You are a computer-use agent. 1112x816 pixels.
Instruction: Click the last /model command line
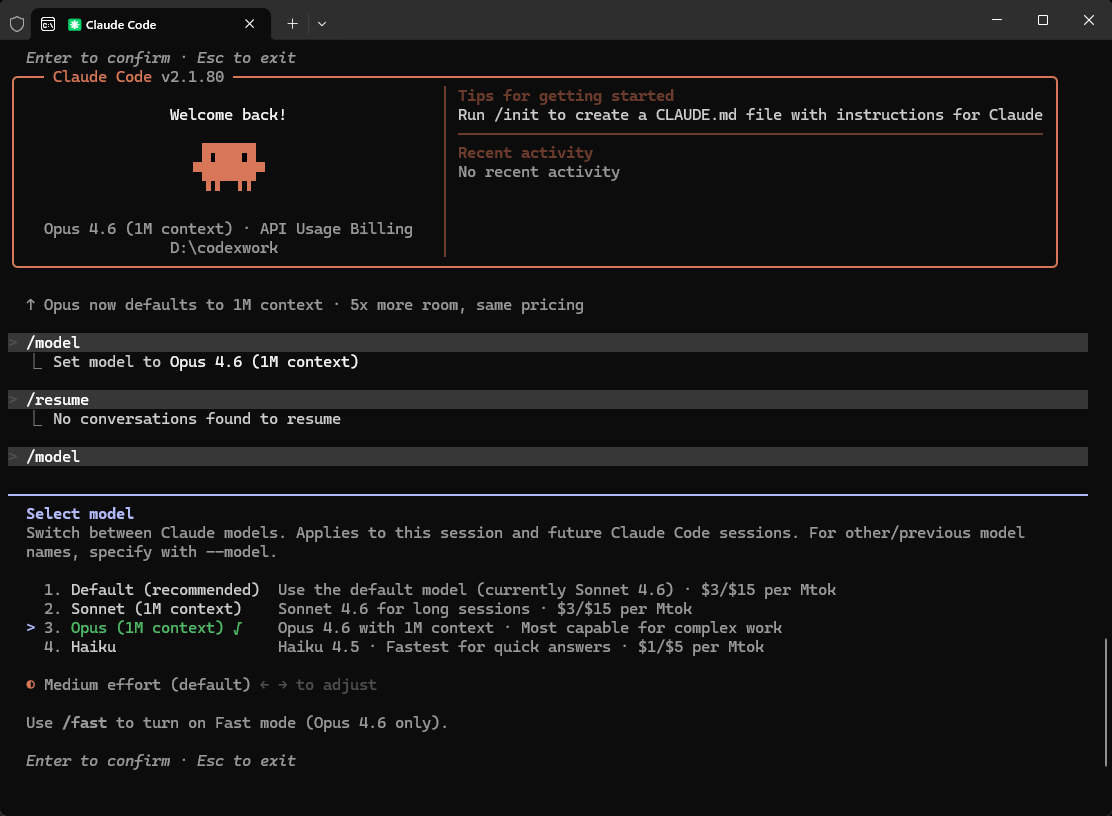(x=547, y=457)
